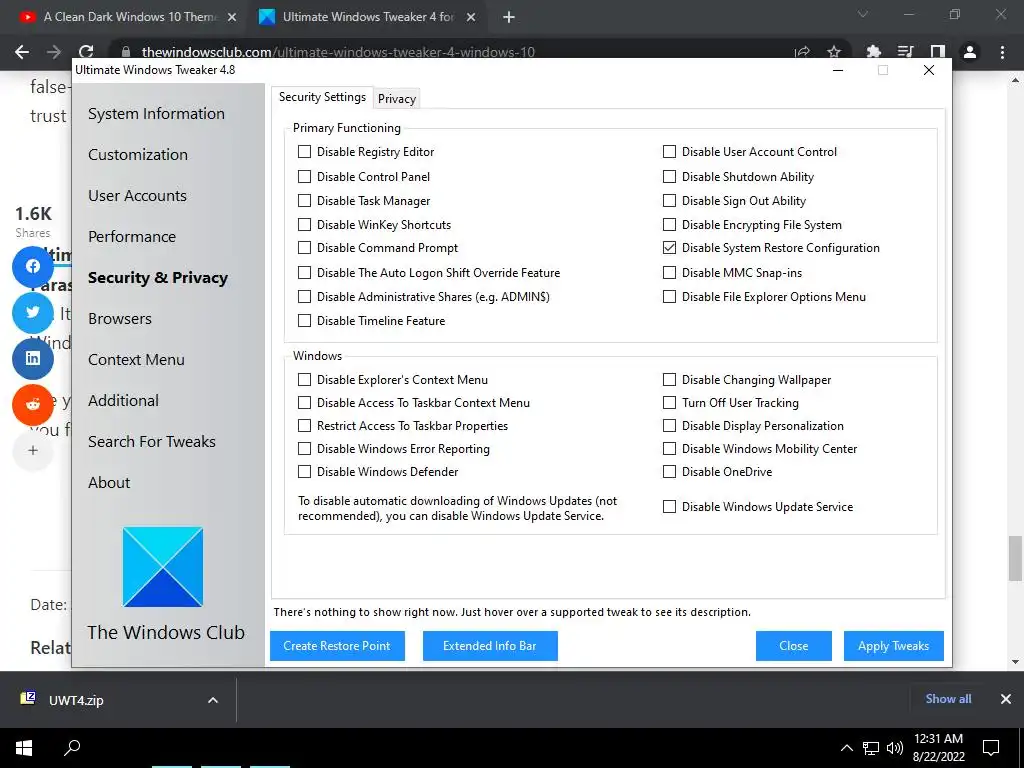1024x768 pixels.
Task: Open the Chrome three-dot menu
Action: point(1002,52)
